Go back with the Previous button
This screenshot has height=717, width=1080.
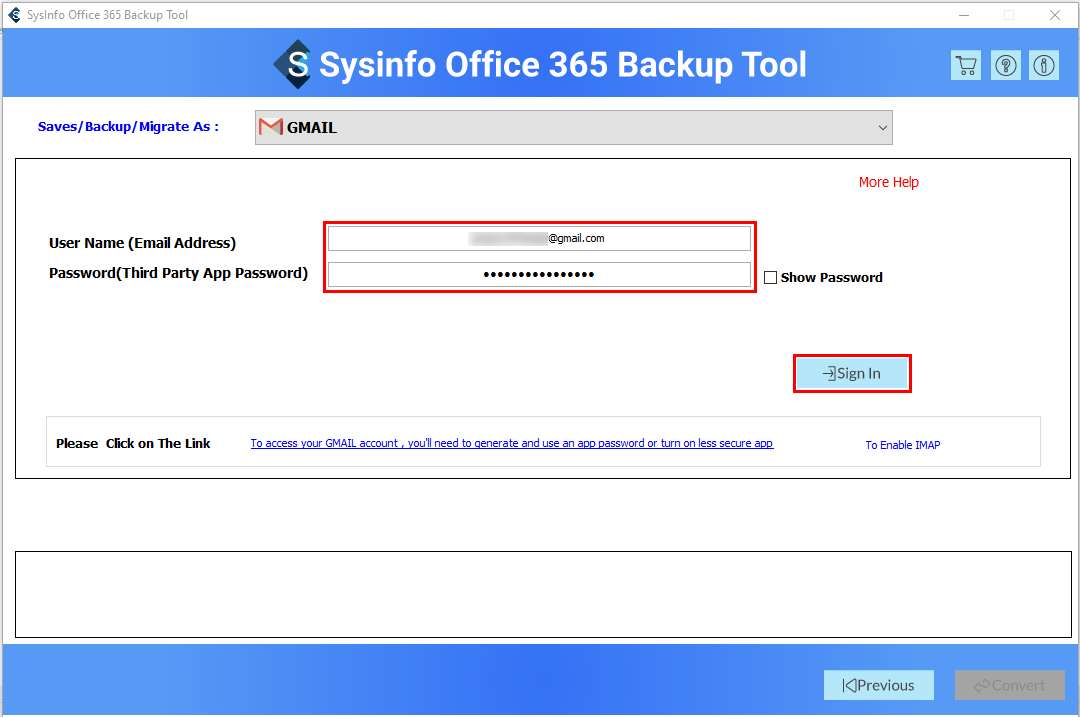[878, 685]
